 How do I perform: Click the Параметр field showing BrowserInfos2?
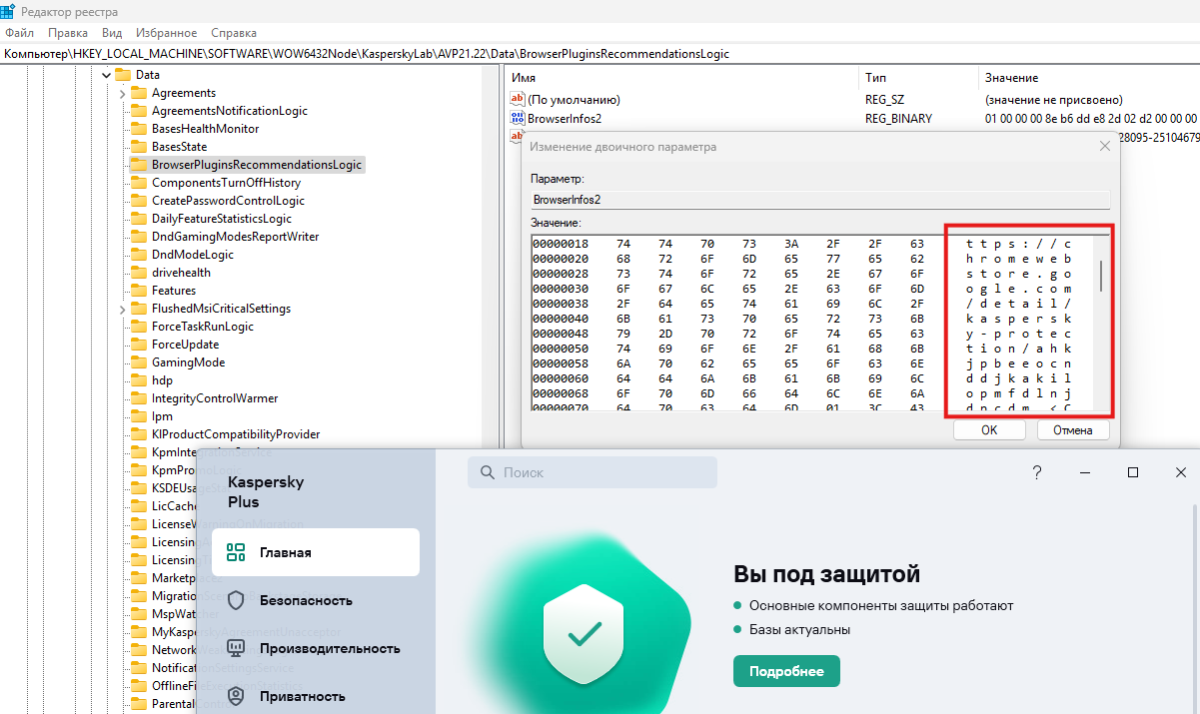820,199
